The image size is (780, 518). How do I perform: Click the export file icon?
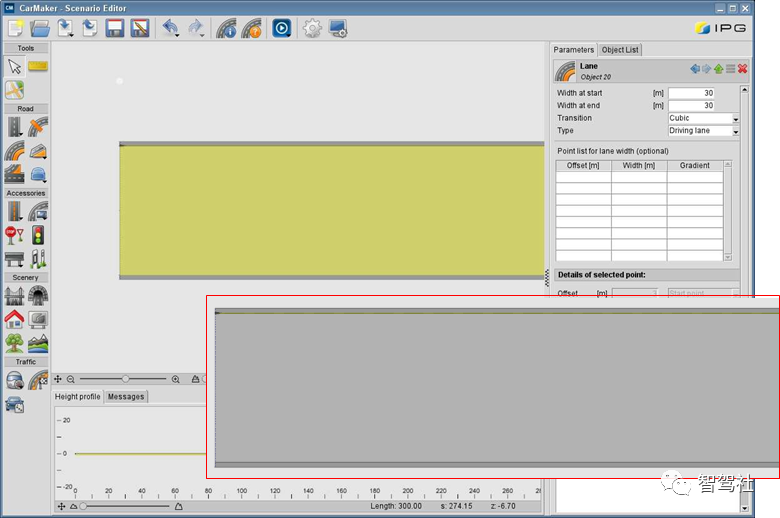coord(90,28)
